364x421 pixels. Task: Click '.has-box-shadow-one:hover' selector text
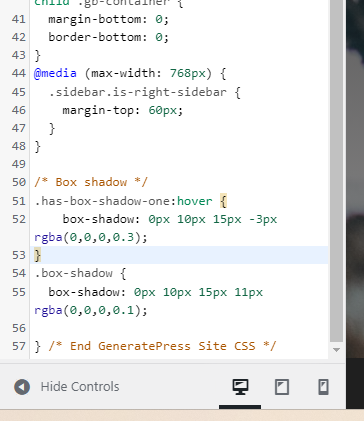tap(123, 201)
